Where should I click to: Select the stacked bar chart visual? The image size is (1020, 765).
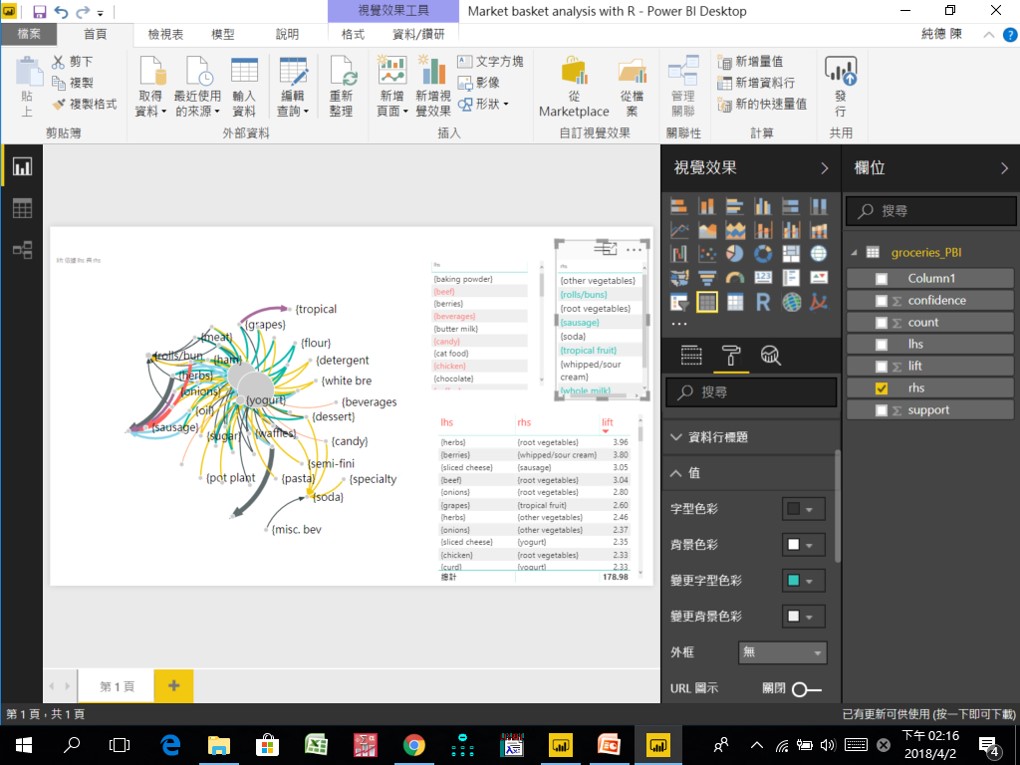678,207
